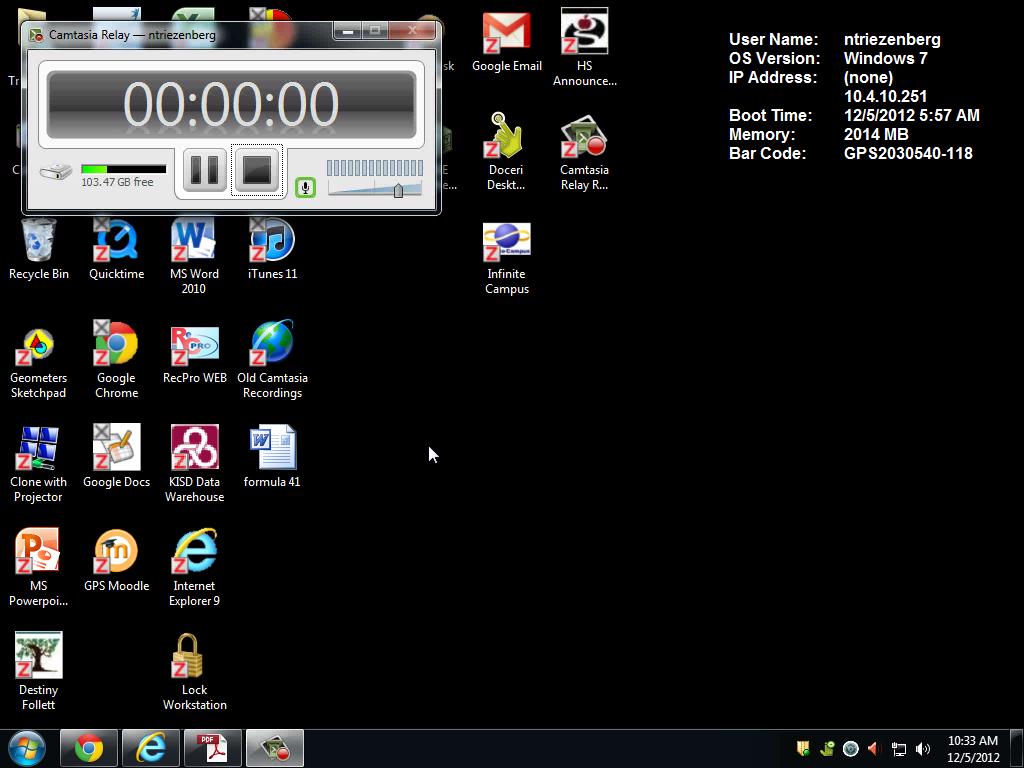The image size is (1024, 768).
Task: Click the audio level meter bars
Action: pyautogui.click(x=374, y=168)
